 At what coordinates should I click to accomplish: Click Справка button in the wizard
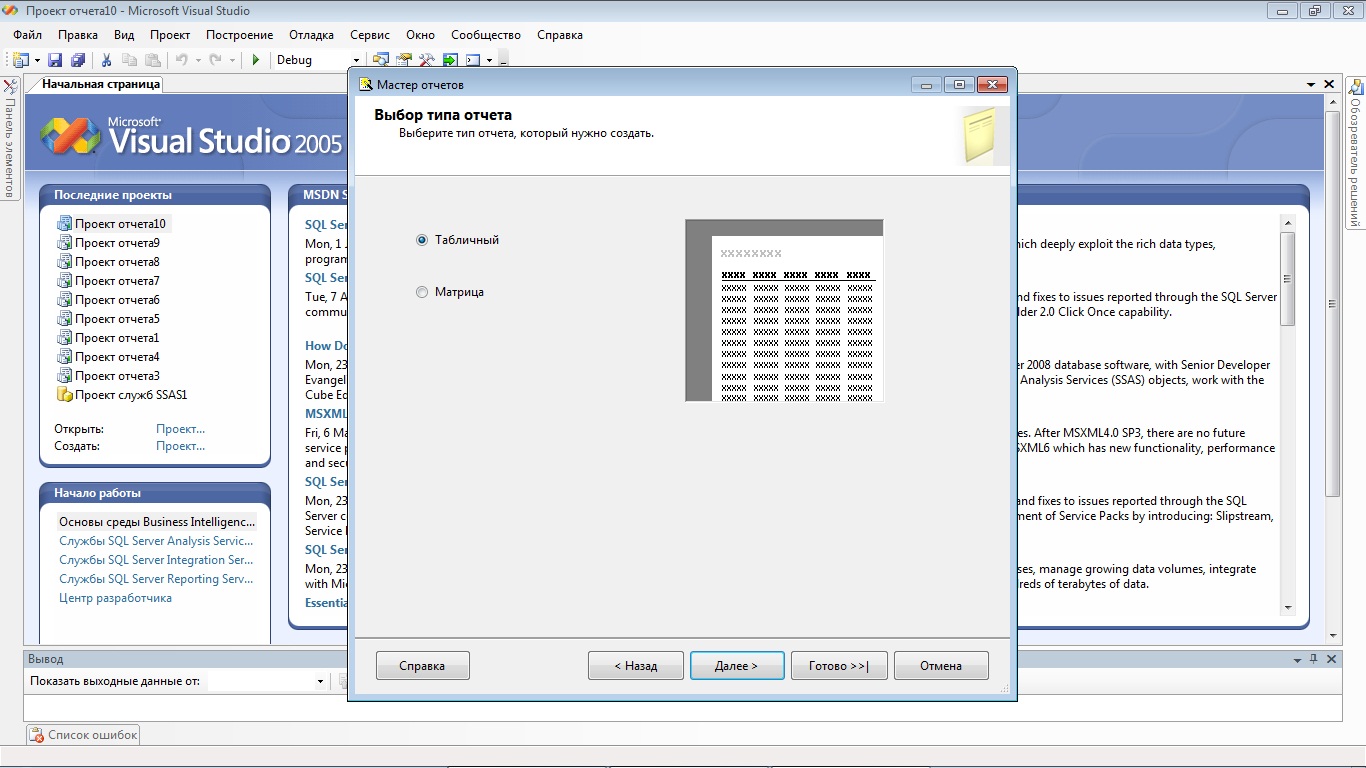422,666
